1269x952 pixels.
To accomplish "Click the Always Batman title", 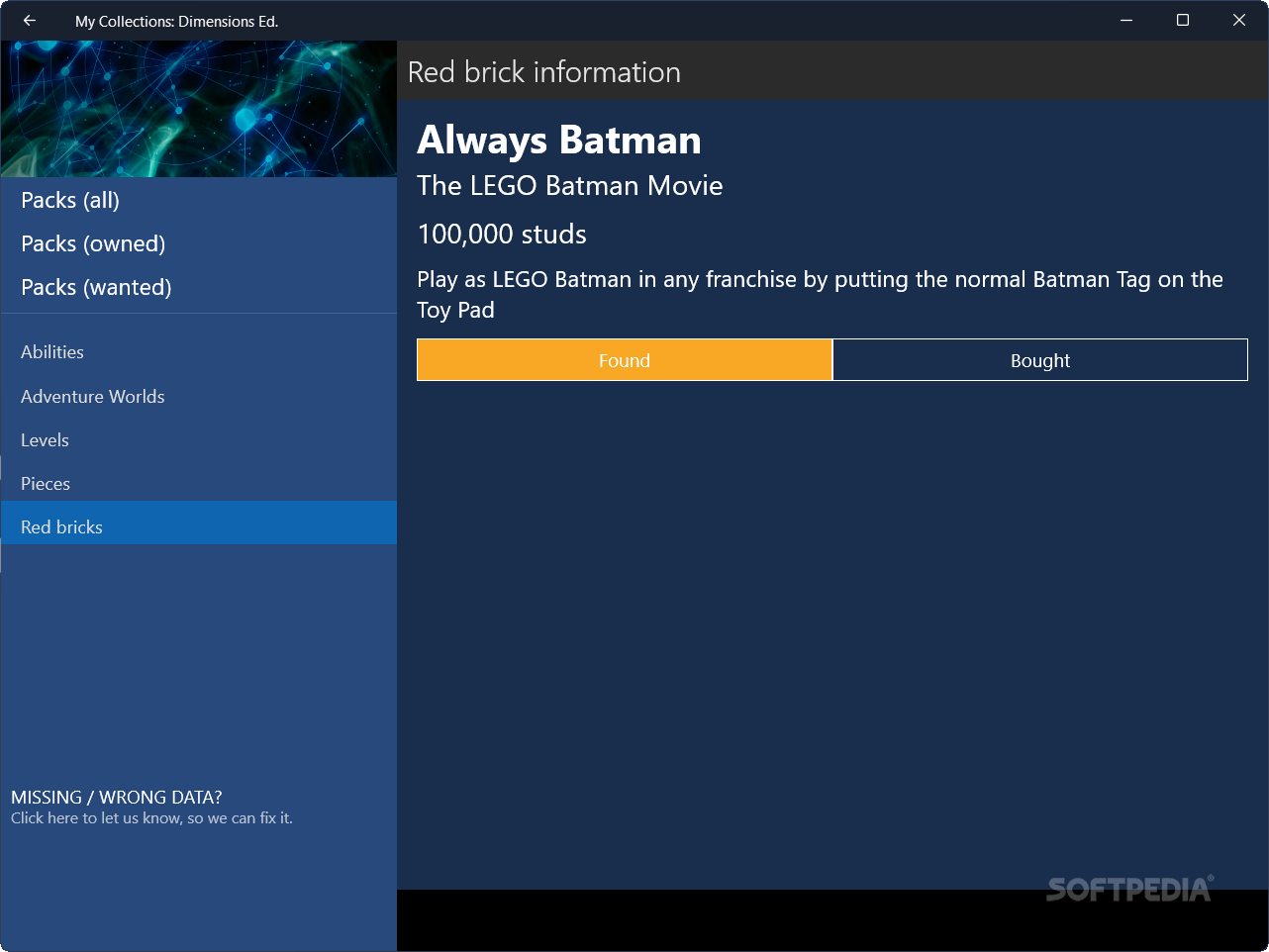I will click(x=559, y=140).
